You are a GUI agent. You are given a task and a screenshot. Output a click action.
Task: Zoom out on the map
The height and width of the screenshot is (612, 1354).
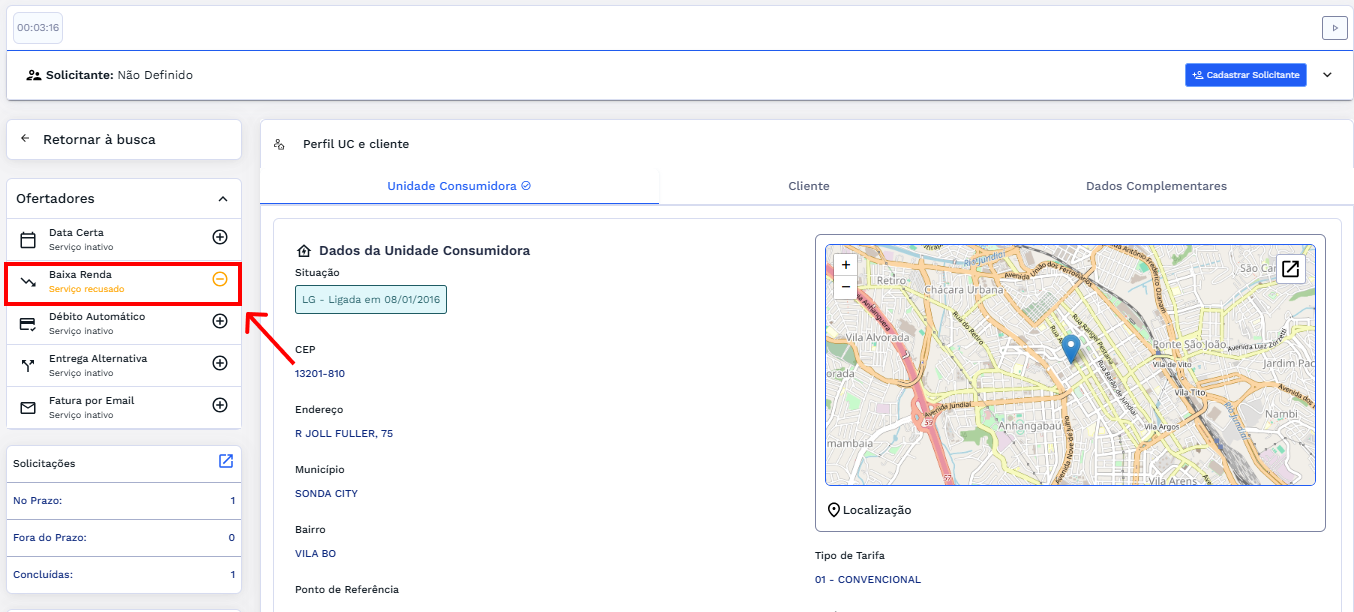[846, 287]
